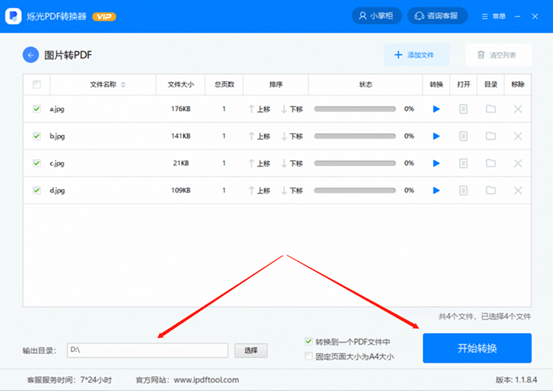This screenshot has width=553, height=391.
Task: Click the a.jpg progress bar
Action: click(x=355, y=109)
